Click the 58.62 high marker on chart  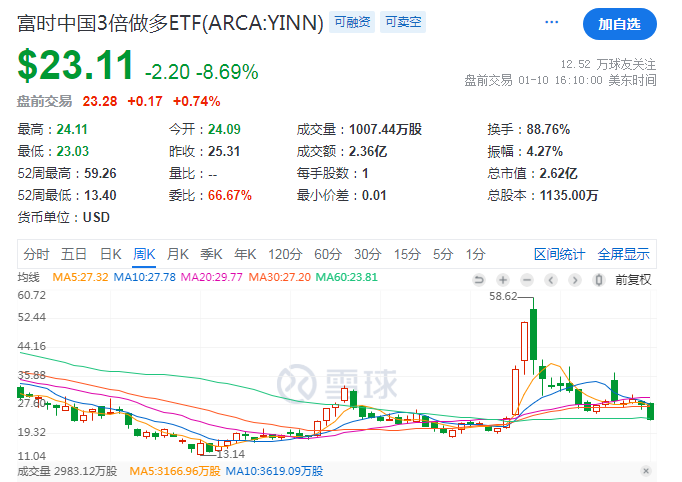[x=503, y=296]
